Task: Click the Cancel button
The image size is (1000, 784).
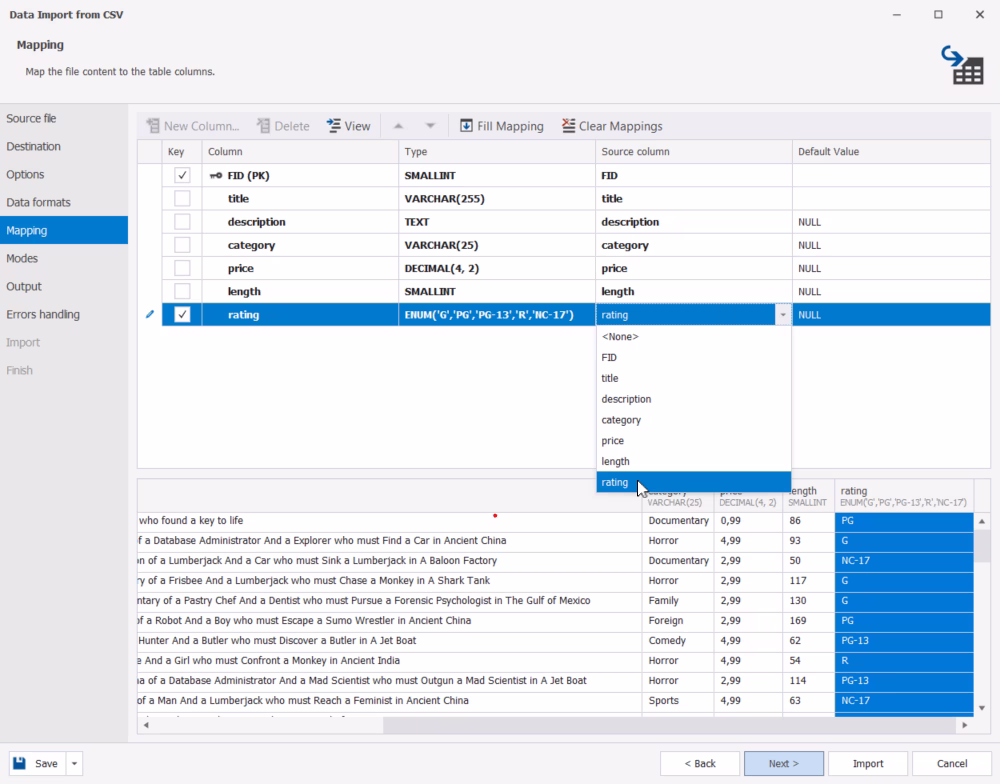Action: point(952,763)
